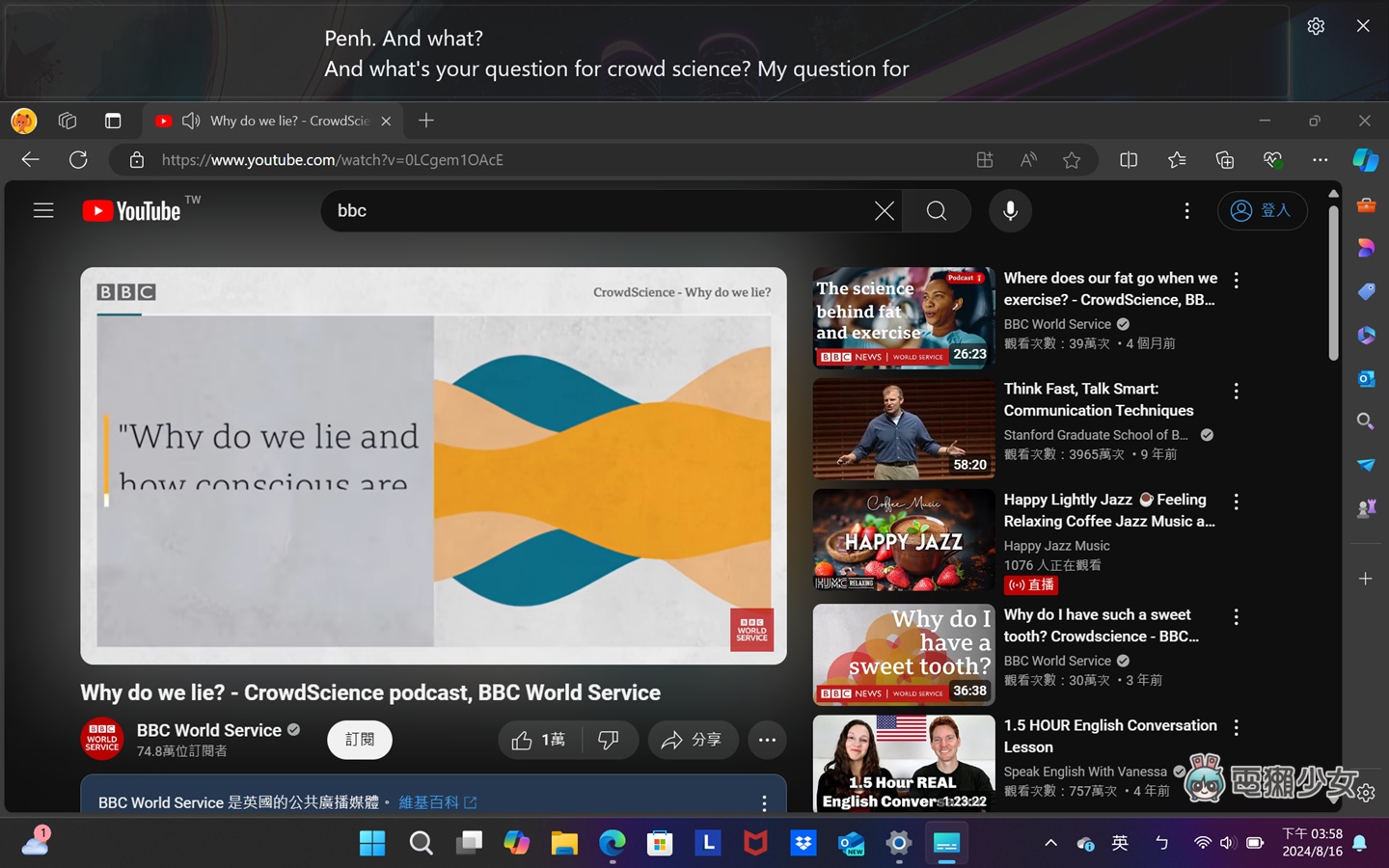Viewport: 1389px width, 868px height.
Task: Add a new Edge sidebar app
Action: coord(1365,579)
